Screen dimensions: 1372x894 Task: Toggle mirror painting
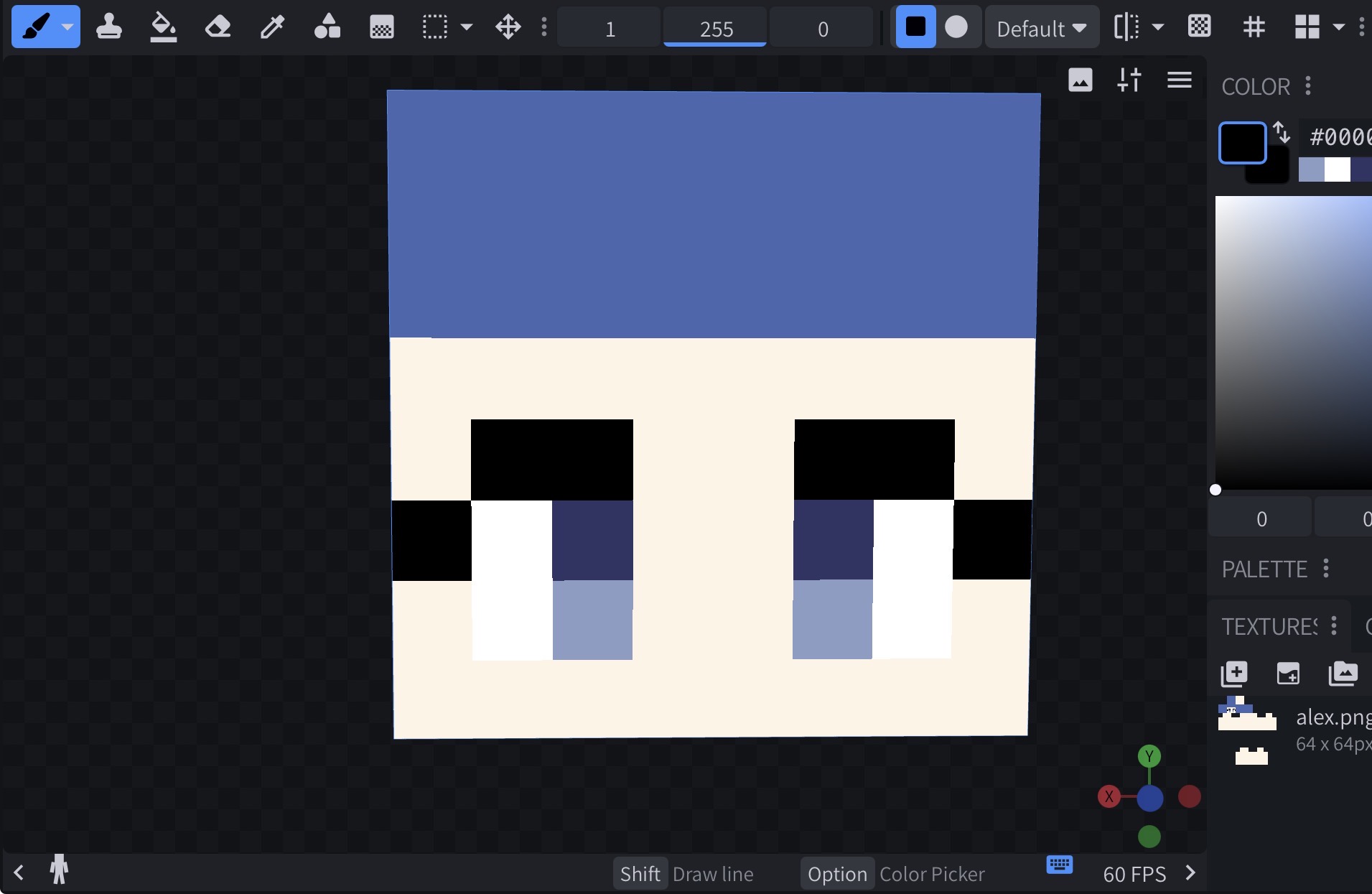pos(1126,27)
